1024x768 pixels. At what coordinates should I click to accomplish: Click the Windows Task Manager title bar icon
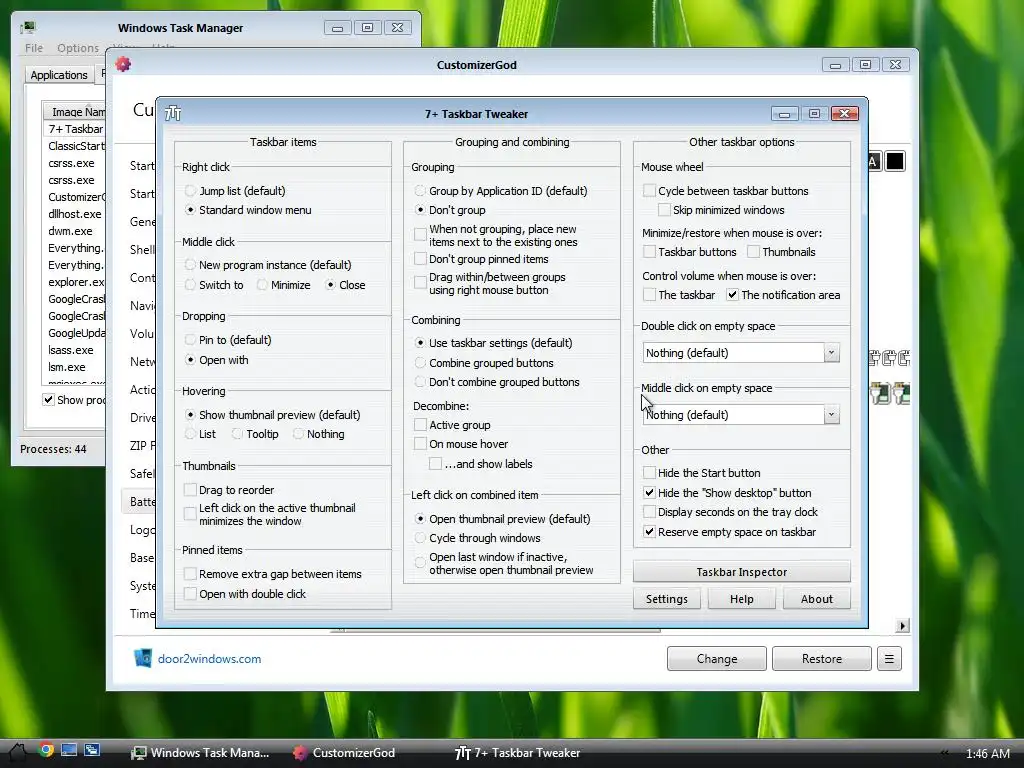(x=27, y=27)
